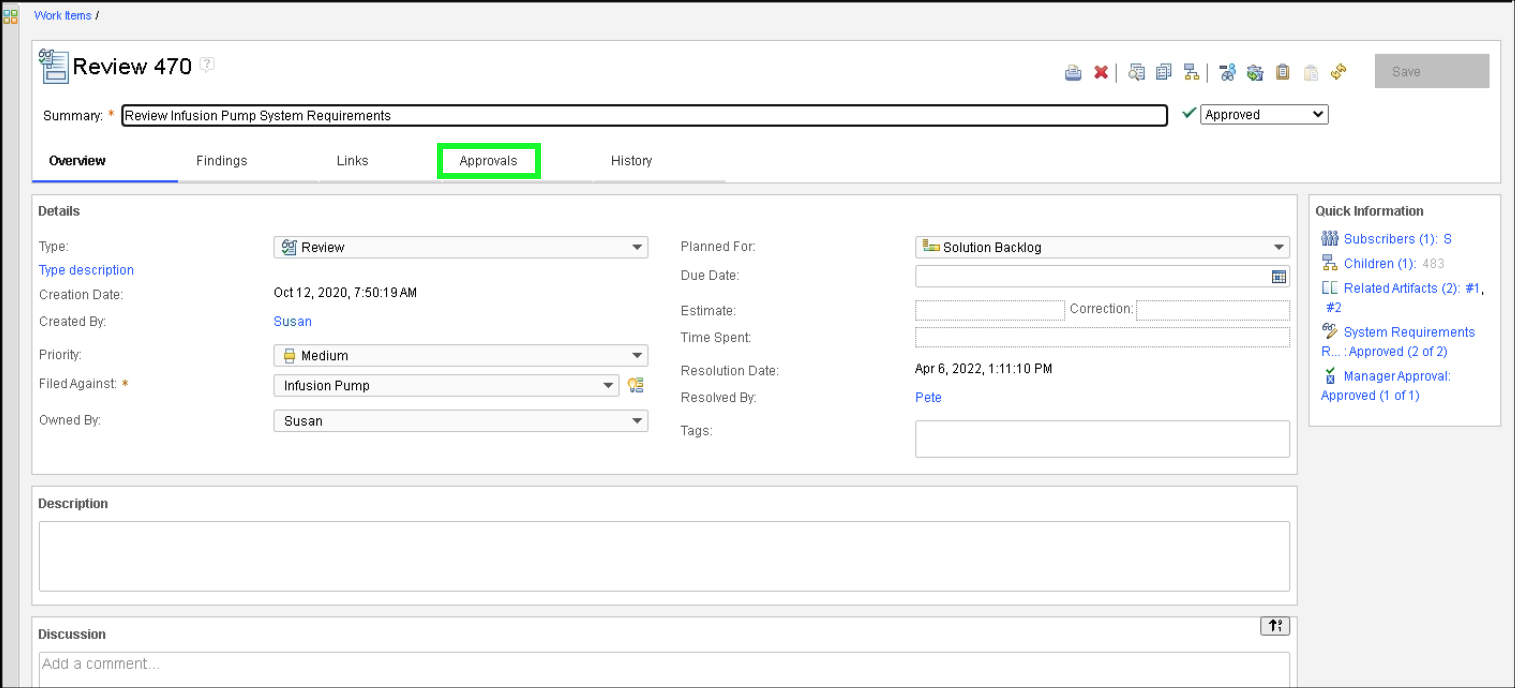Expand the Priority Medium dropdown

460,356
